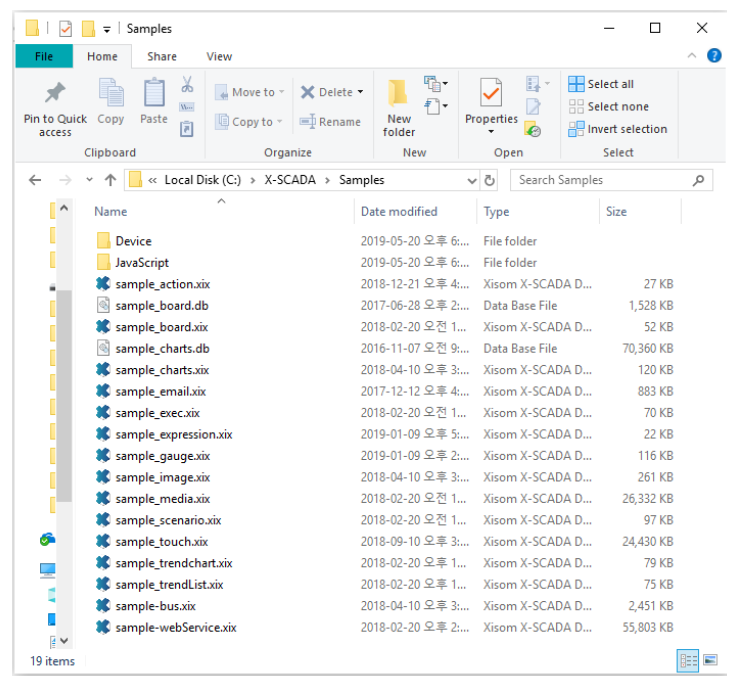This screenshot has height=683, width=741.
Task: Switch to the View tab
Action: click(219, 56)
